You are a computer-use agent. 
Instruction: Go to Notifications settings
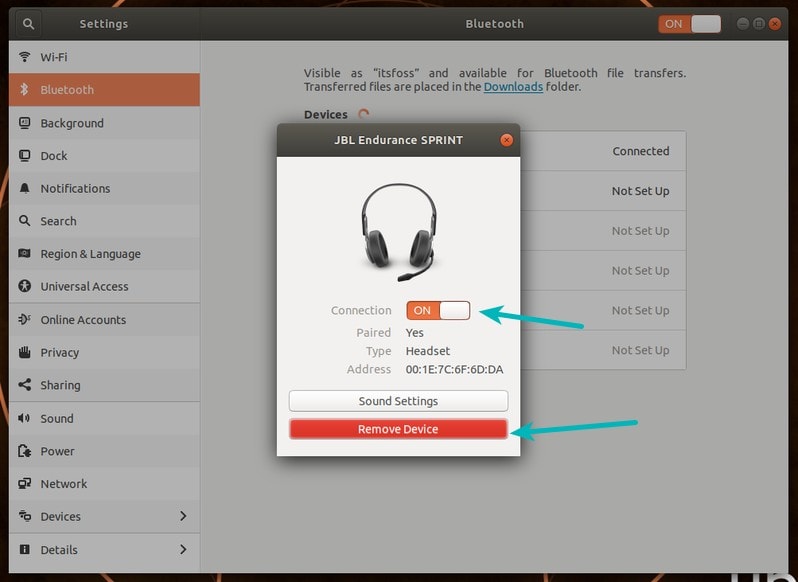point(104,188)
